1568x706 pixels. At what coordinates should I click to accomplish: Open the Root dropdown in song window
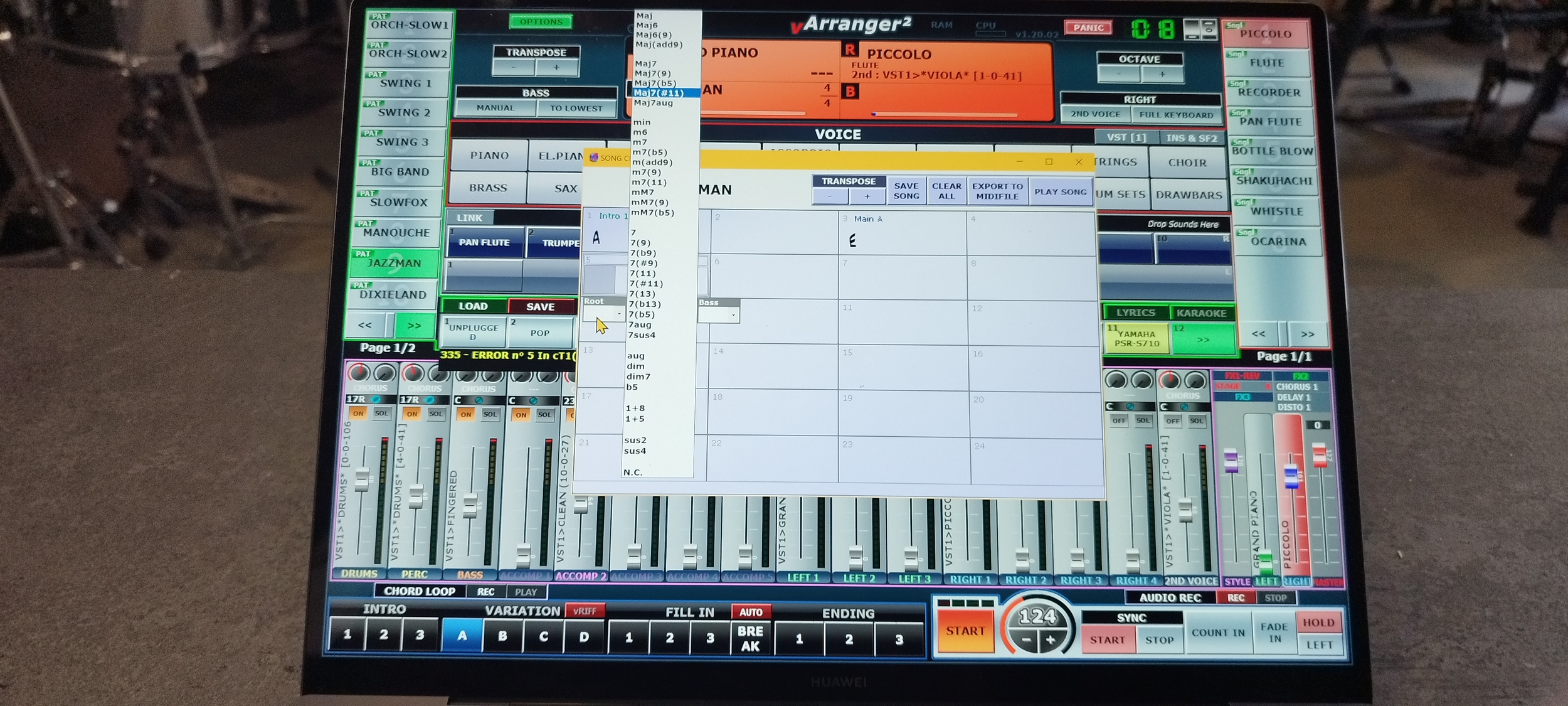604,314
